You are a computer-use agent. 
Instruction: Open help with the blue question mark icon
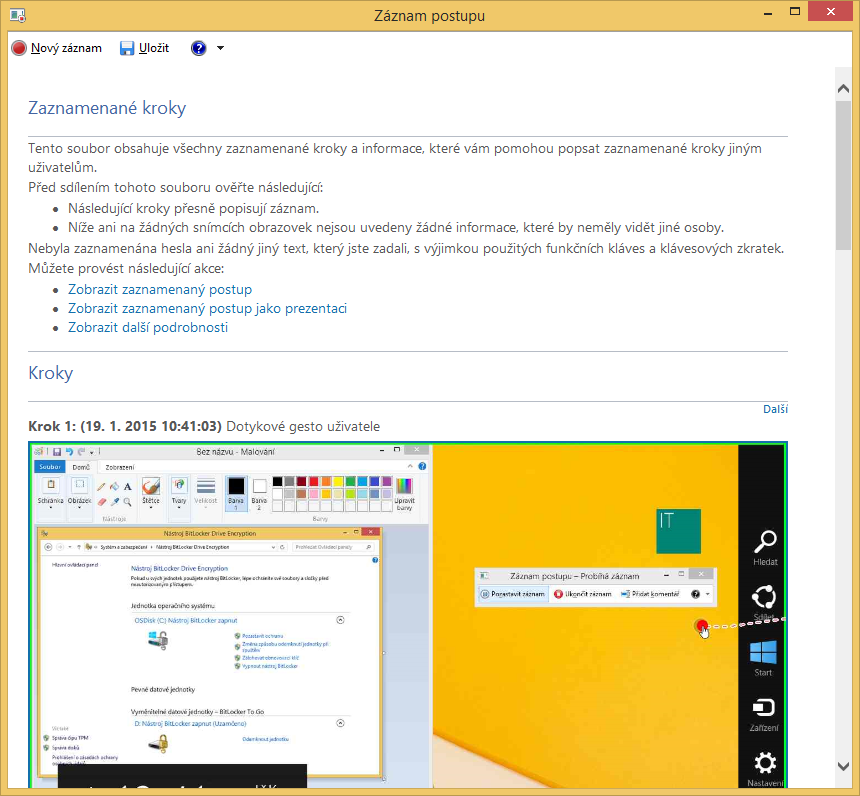point(199,48)
